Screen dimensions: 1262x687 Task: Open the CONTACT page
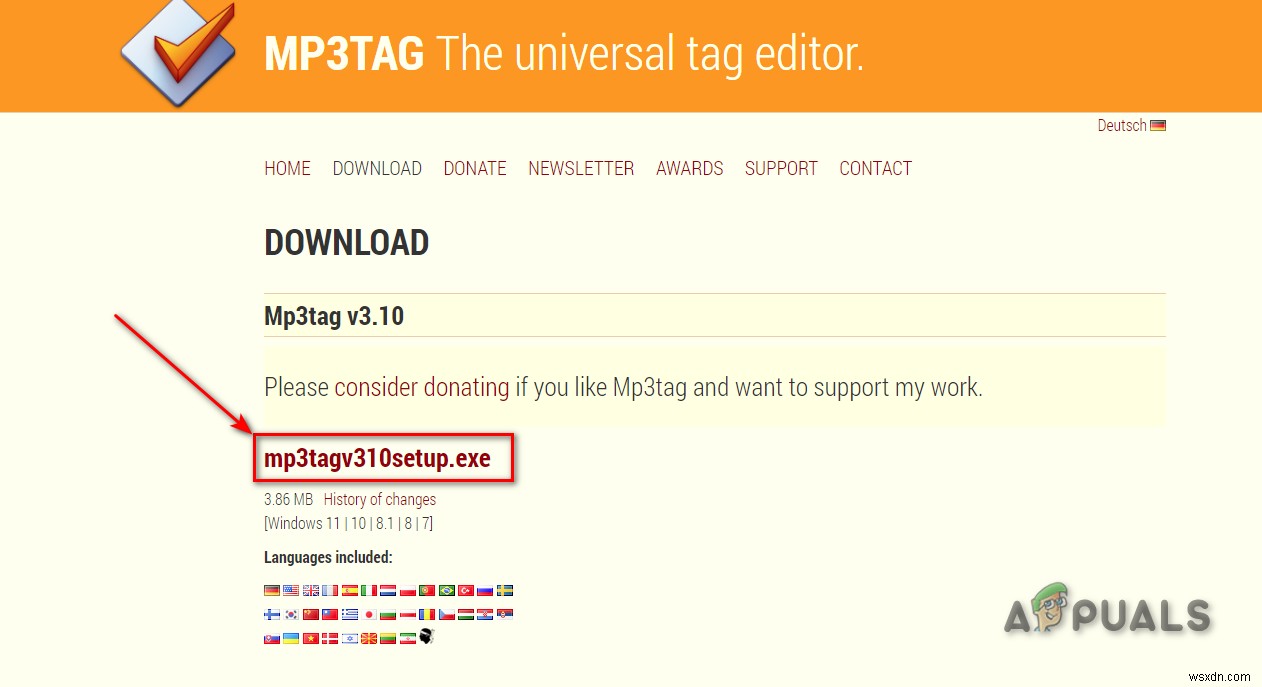pos(876,168)
